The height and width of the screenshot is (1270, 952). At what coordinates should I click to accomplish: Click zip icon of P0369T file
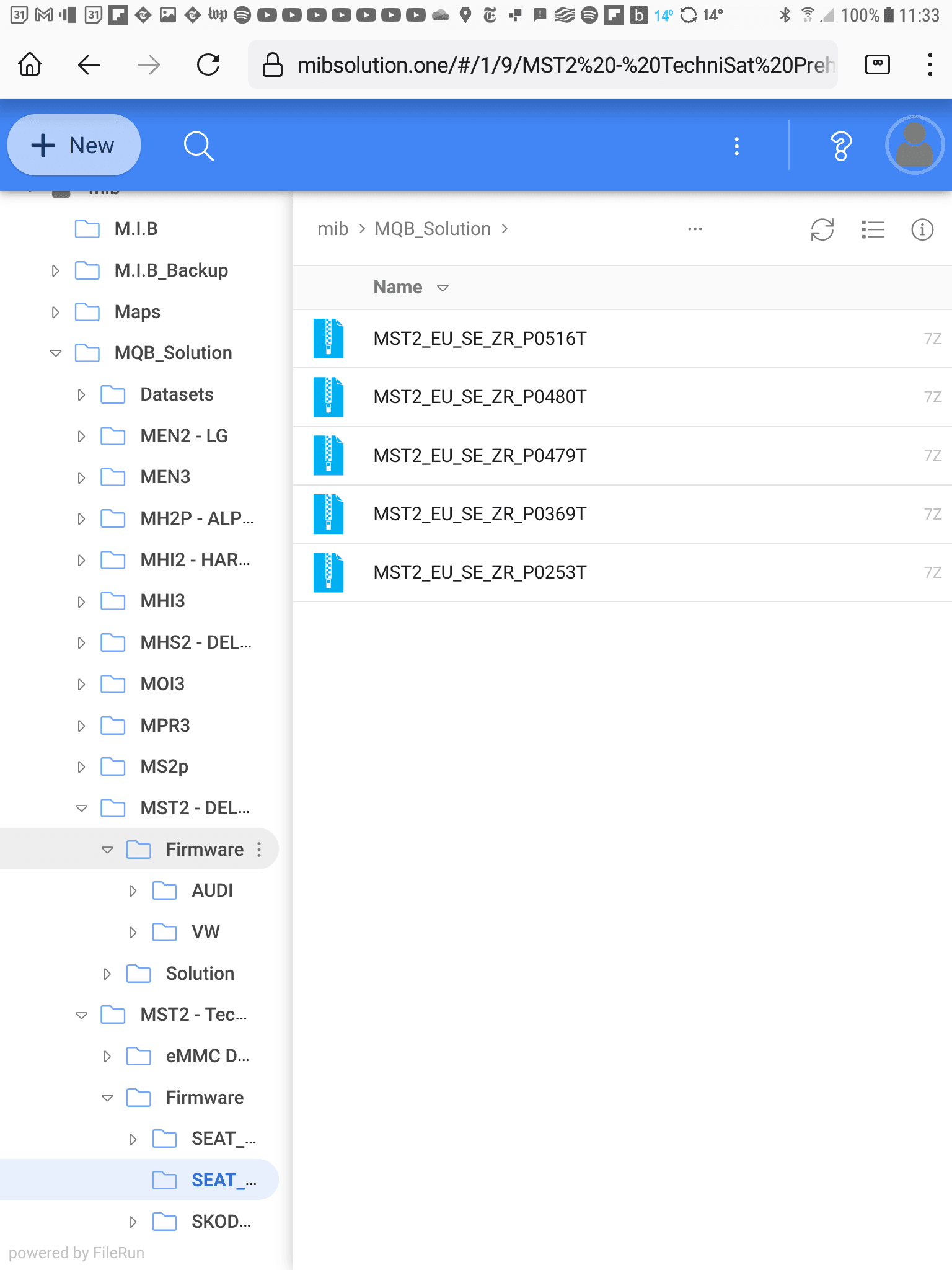[x=328, y=514]
